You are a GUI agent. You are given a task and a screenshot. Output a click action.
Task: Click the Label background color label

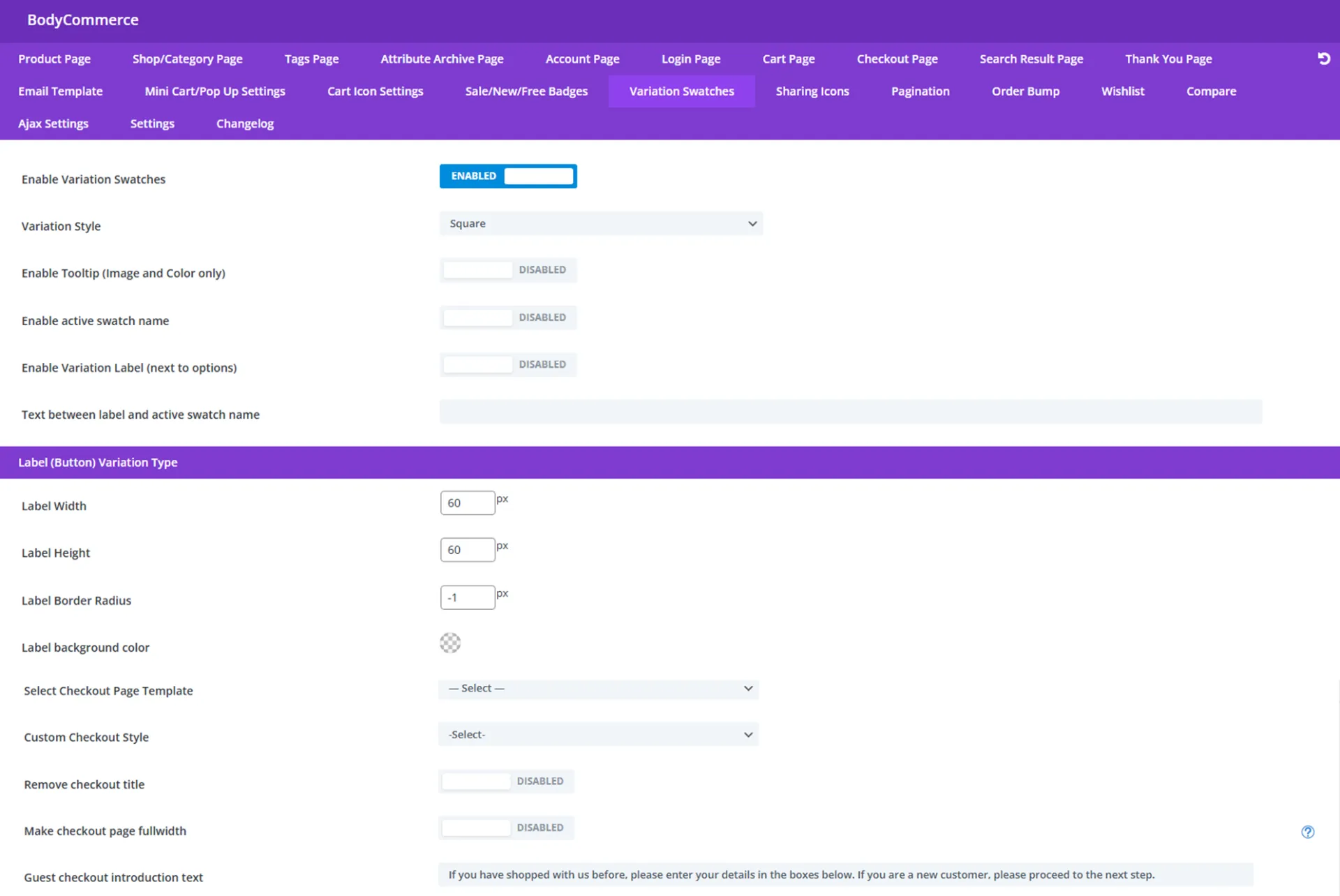pyautogui.click(x=85, y=648)
